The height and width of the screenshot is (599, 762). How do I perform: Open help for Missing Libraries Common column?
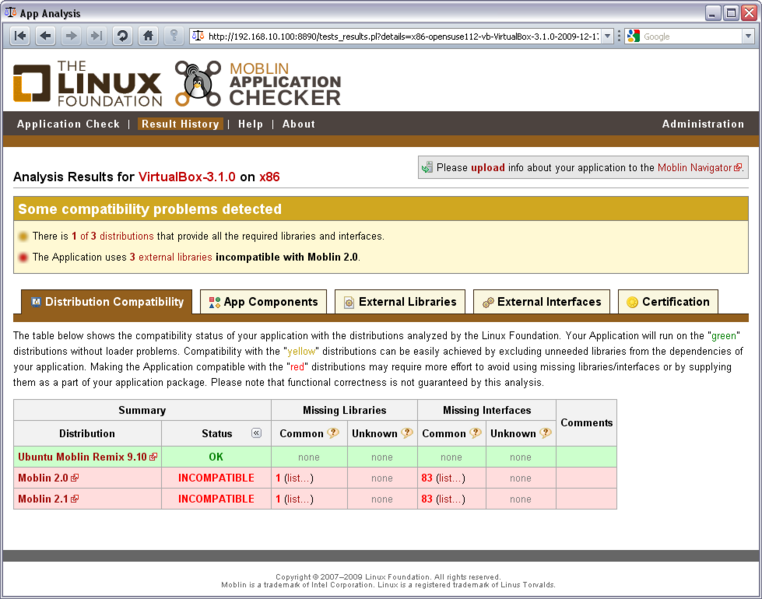click(x=333, y=432)
